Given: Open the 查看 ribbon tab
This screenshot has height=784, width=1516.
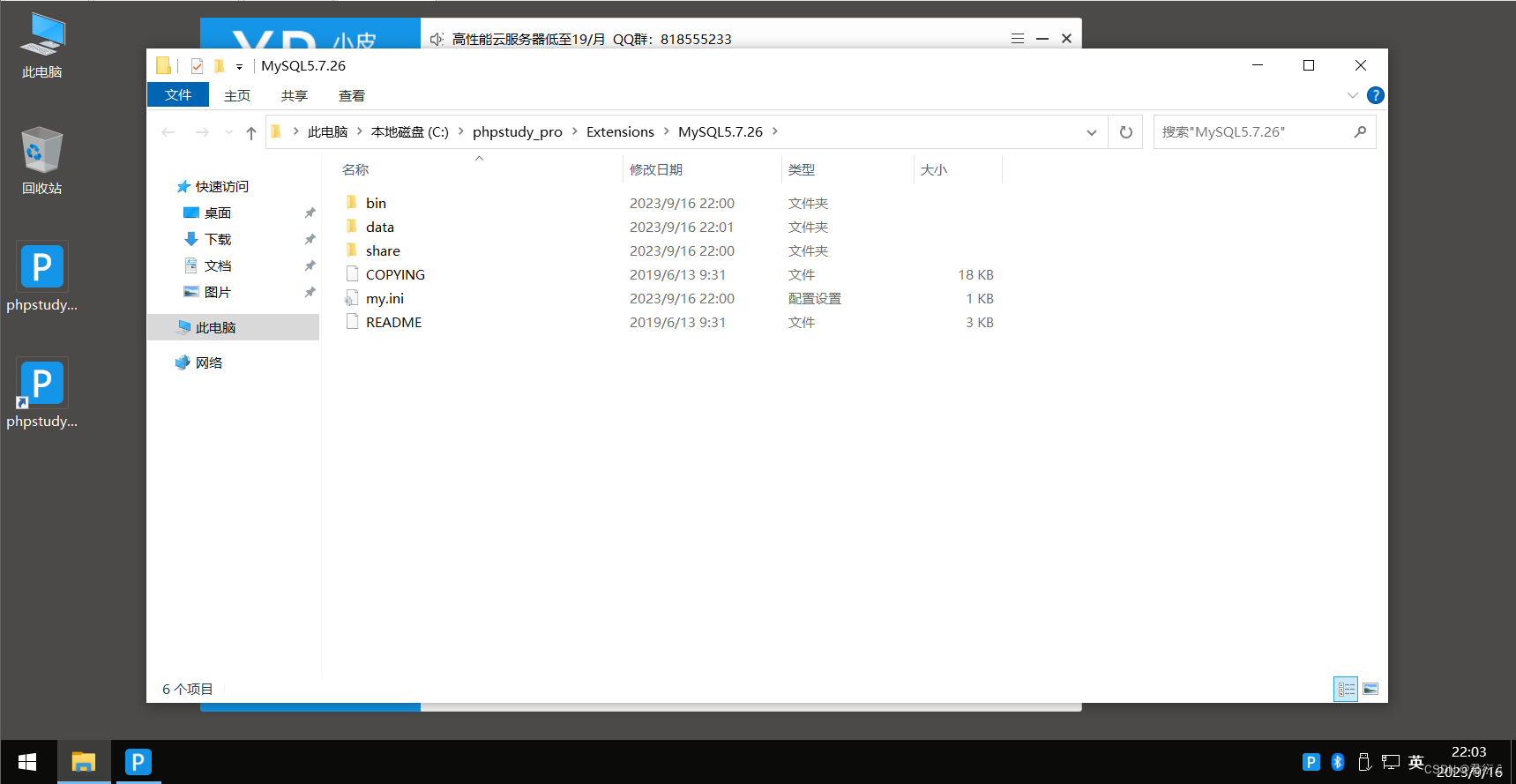Looking at the screenshot, I should pos(352,95).
